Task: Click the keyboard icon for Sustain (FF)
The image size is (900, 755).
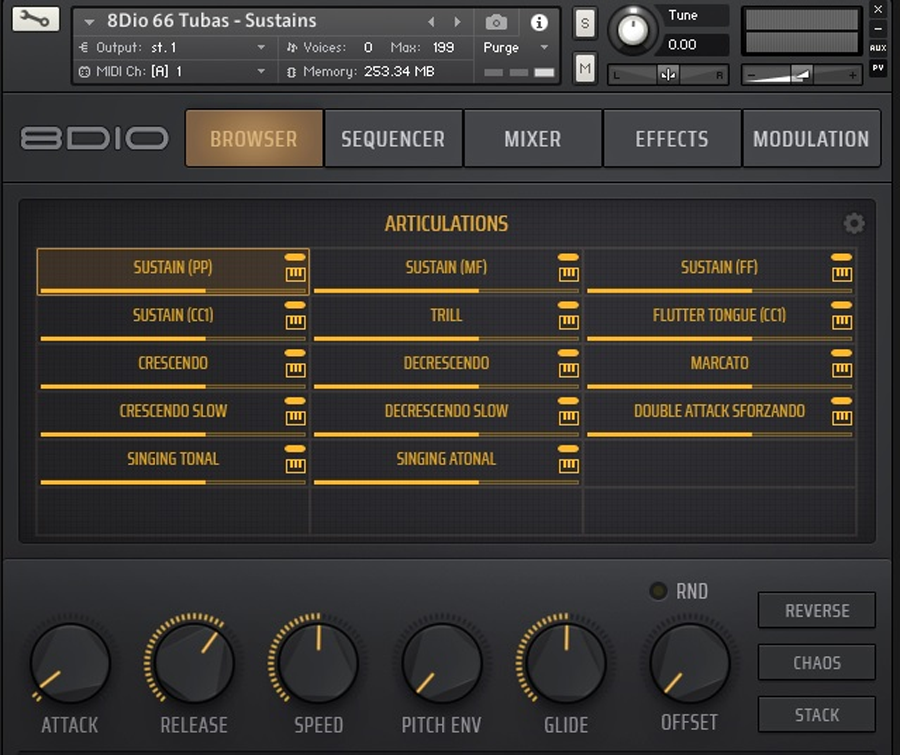Action: click(x=841, y=274)
